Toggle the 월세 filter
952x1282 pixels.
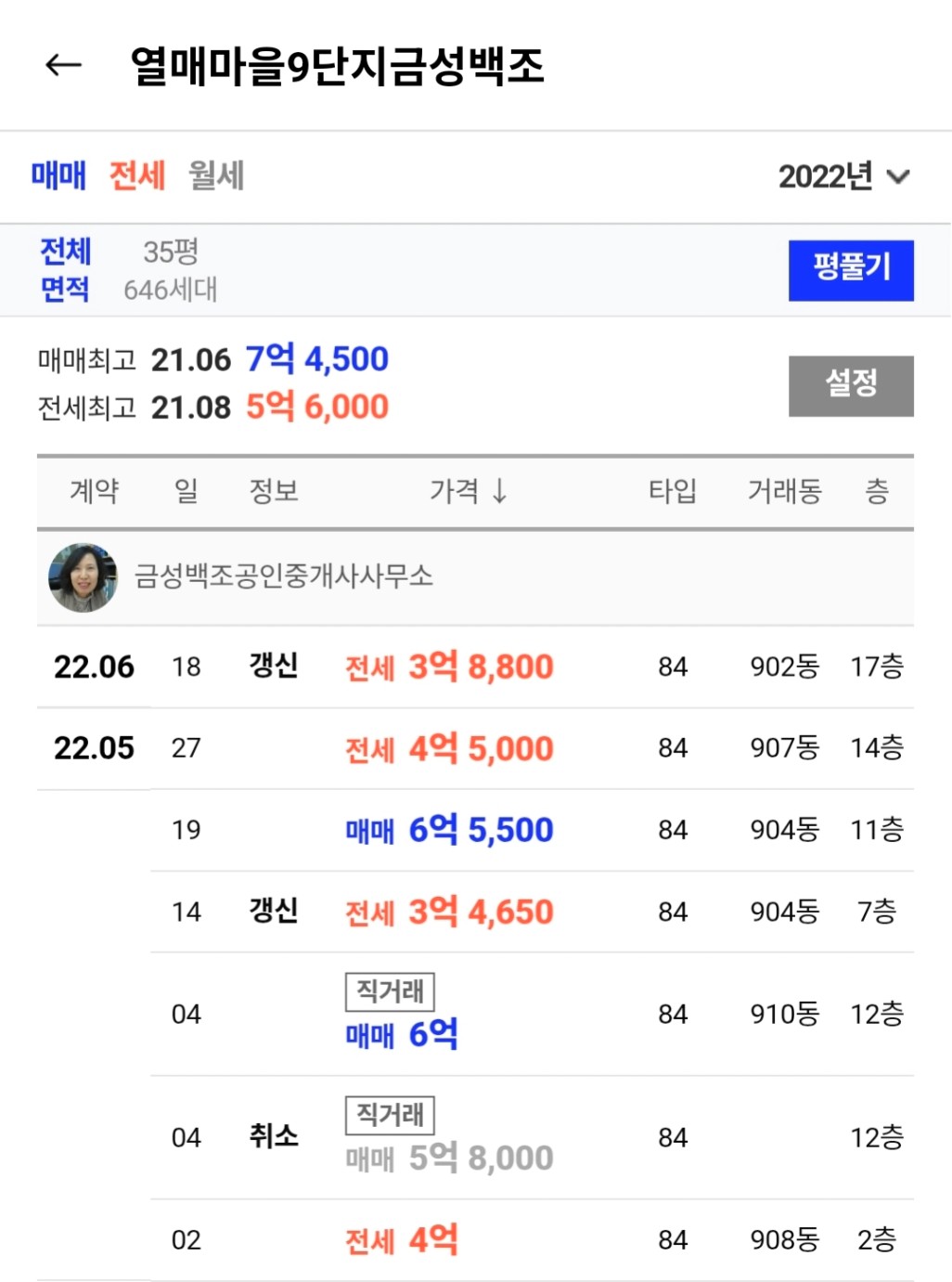tap(215, 175)
